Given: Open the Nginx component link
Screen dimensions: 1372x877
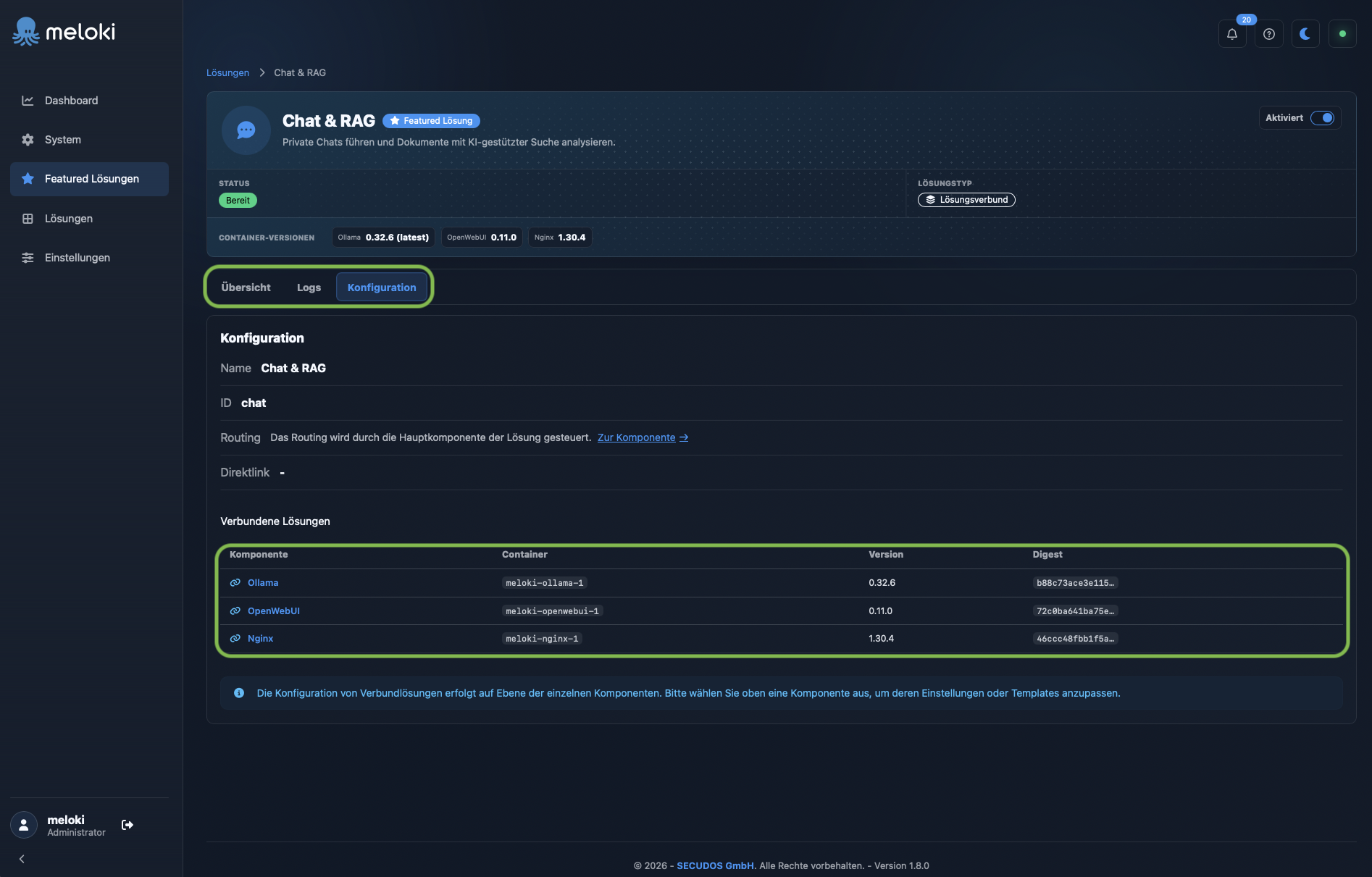Looking at the screenshot, I should [261, 639].
